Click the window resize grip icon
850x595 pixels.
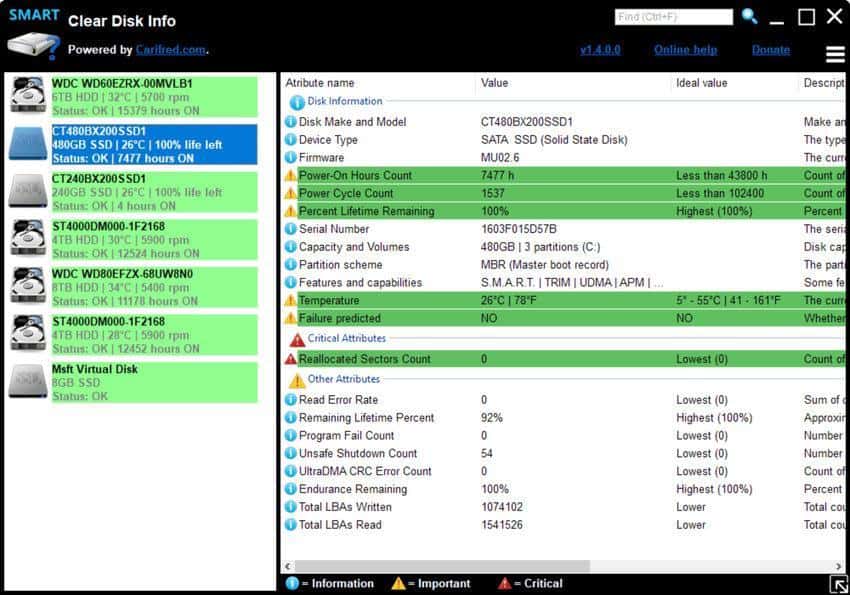click(x=839, y=585)
